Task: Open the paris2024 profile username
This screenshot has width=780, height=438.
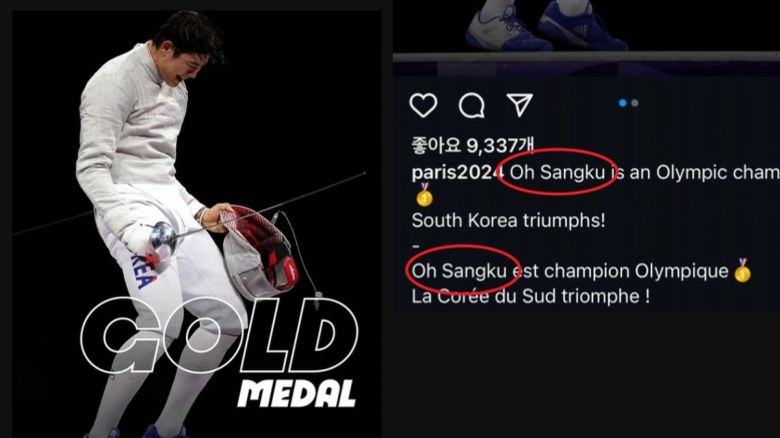Action: [458, 173]
